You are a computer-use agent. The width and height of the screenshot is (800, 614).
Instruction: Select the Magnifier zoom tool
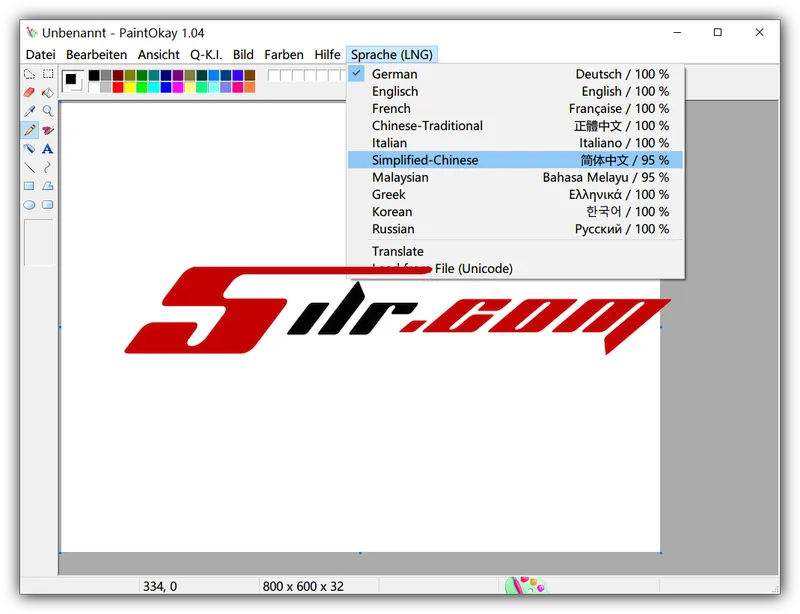point(48,111)
